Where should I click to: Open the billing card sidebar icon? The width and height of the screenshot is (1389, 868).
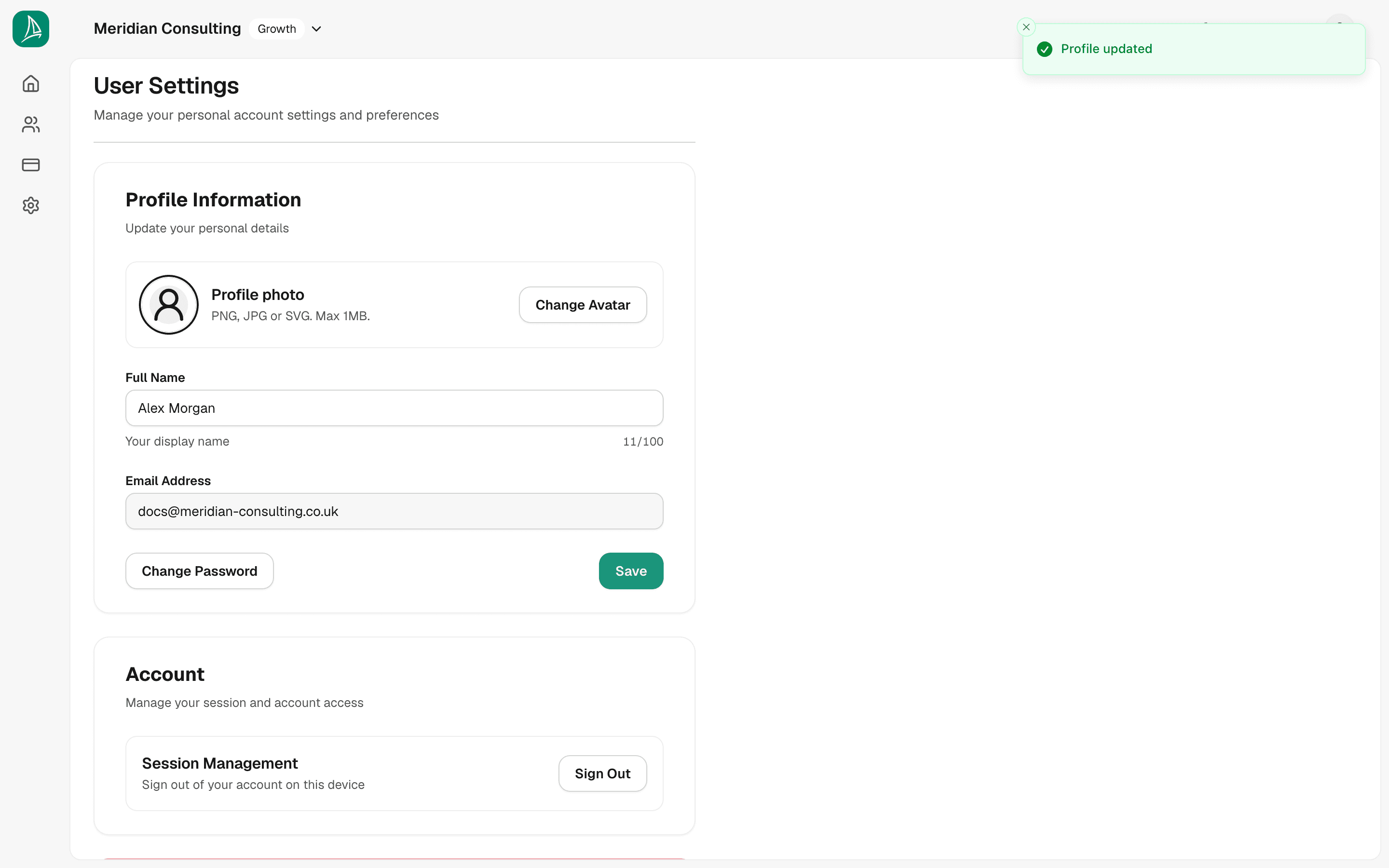click(x=31, y=165)
